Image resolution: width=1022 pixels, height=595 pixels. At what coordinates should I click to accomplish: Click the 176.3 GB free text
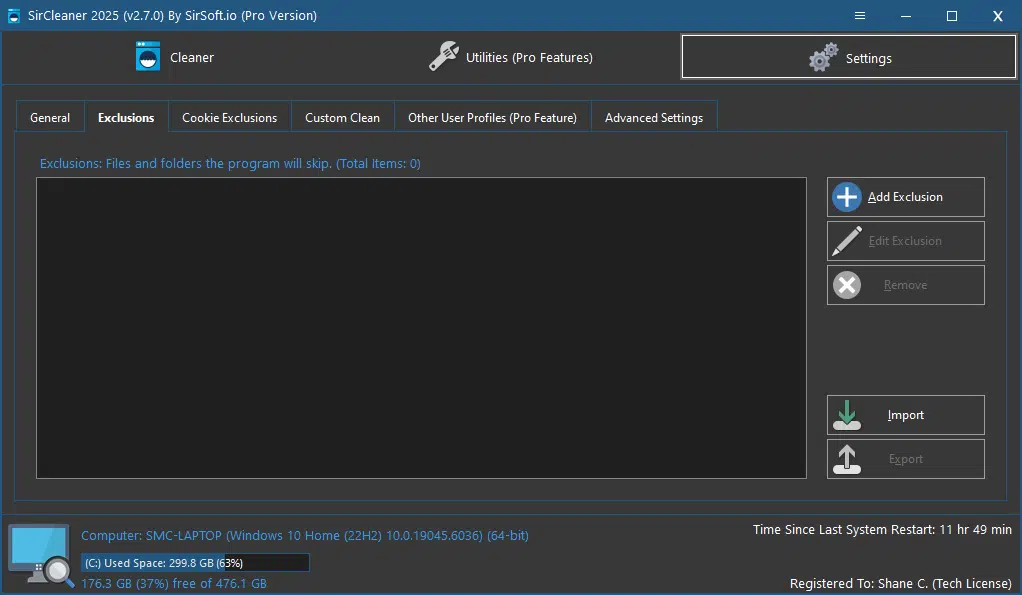coord(173,583)
